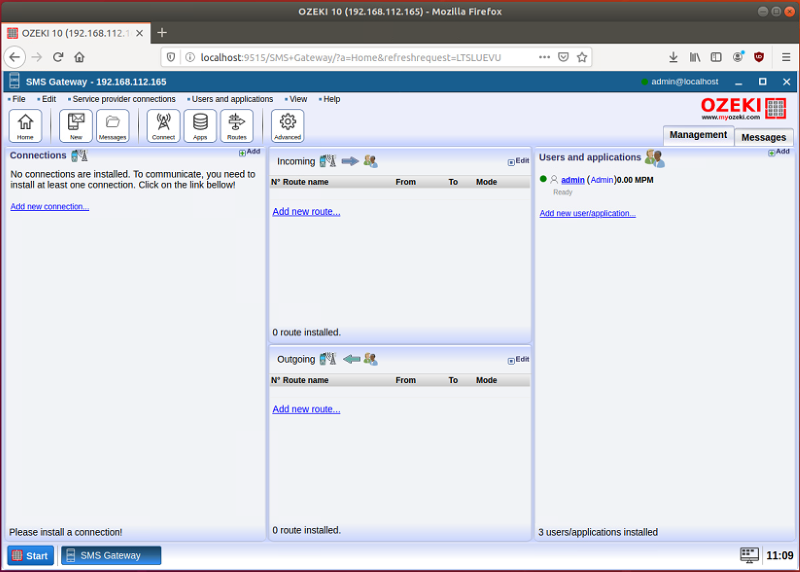This screenshot has width=800, height=572.
Task: Save page to Pocket icon
Action: (x=563, y=57)
